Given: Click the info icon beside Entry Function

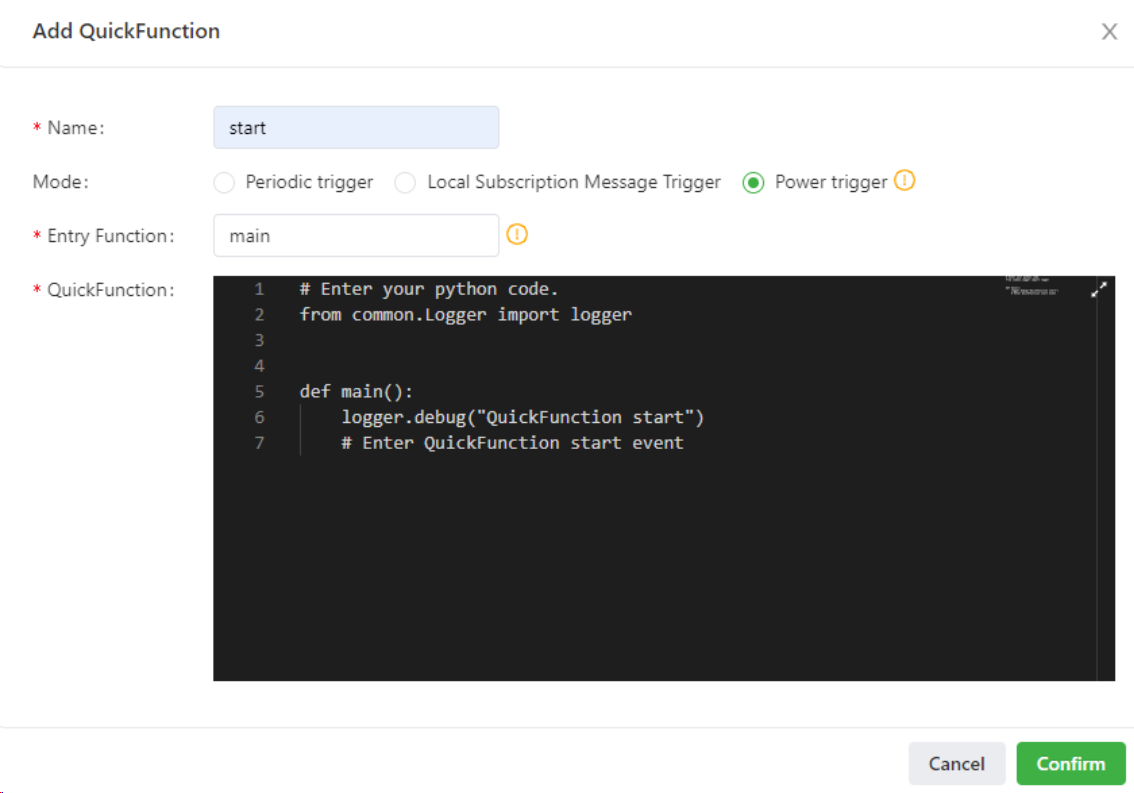Looking at the screenshot, I should (x=517, y=235).
